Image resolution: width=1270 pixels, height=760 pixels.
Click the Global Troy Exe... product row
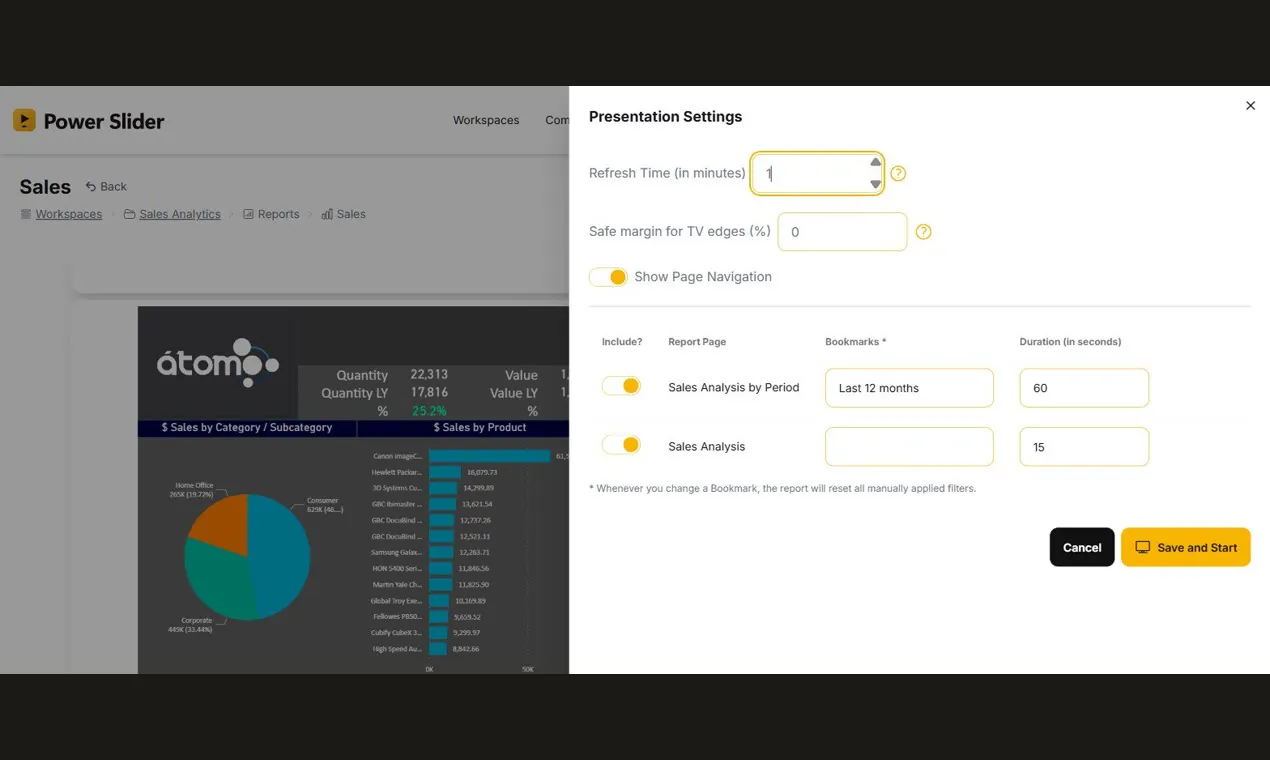coord(397,601)
